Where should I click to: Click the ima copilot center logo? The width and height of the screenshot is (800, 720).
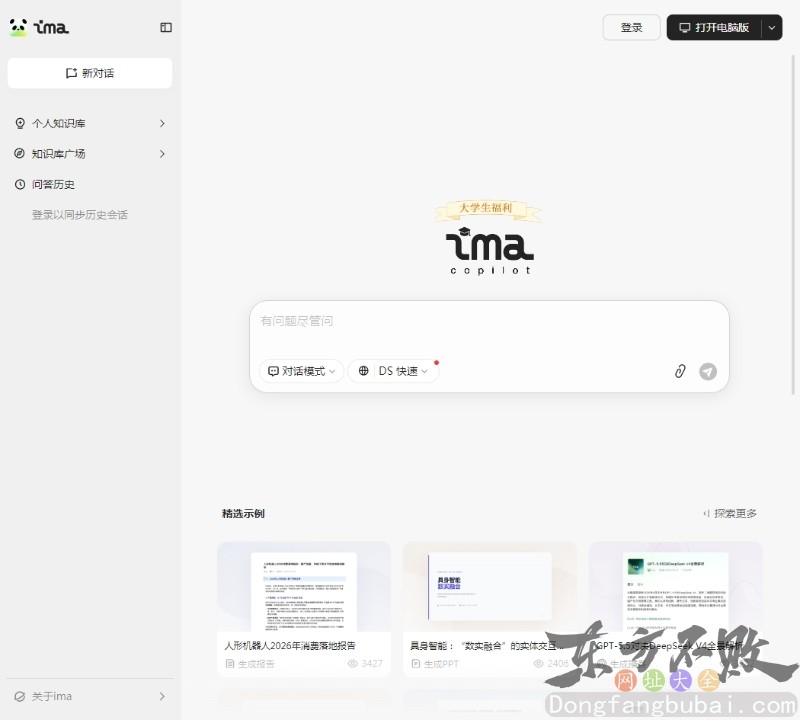click(x=490, y=251)
